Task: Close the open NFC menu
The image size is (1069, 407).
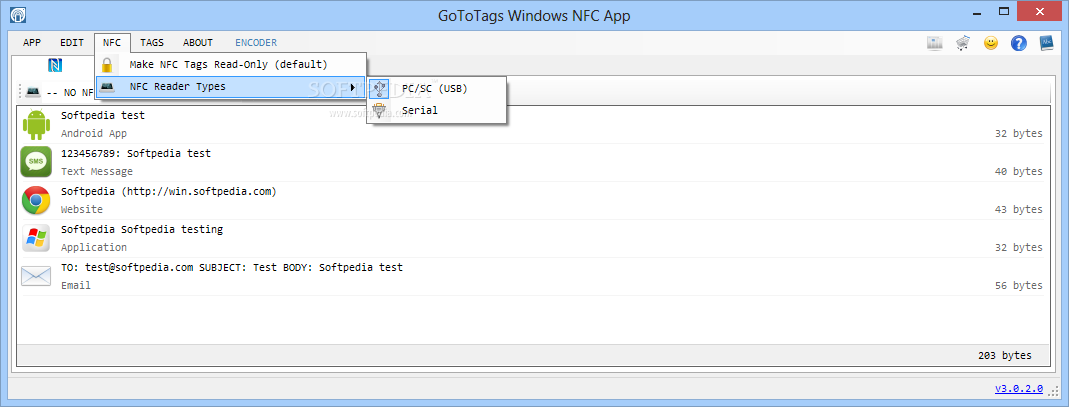Action: [x=112, y=42]
